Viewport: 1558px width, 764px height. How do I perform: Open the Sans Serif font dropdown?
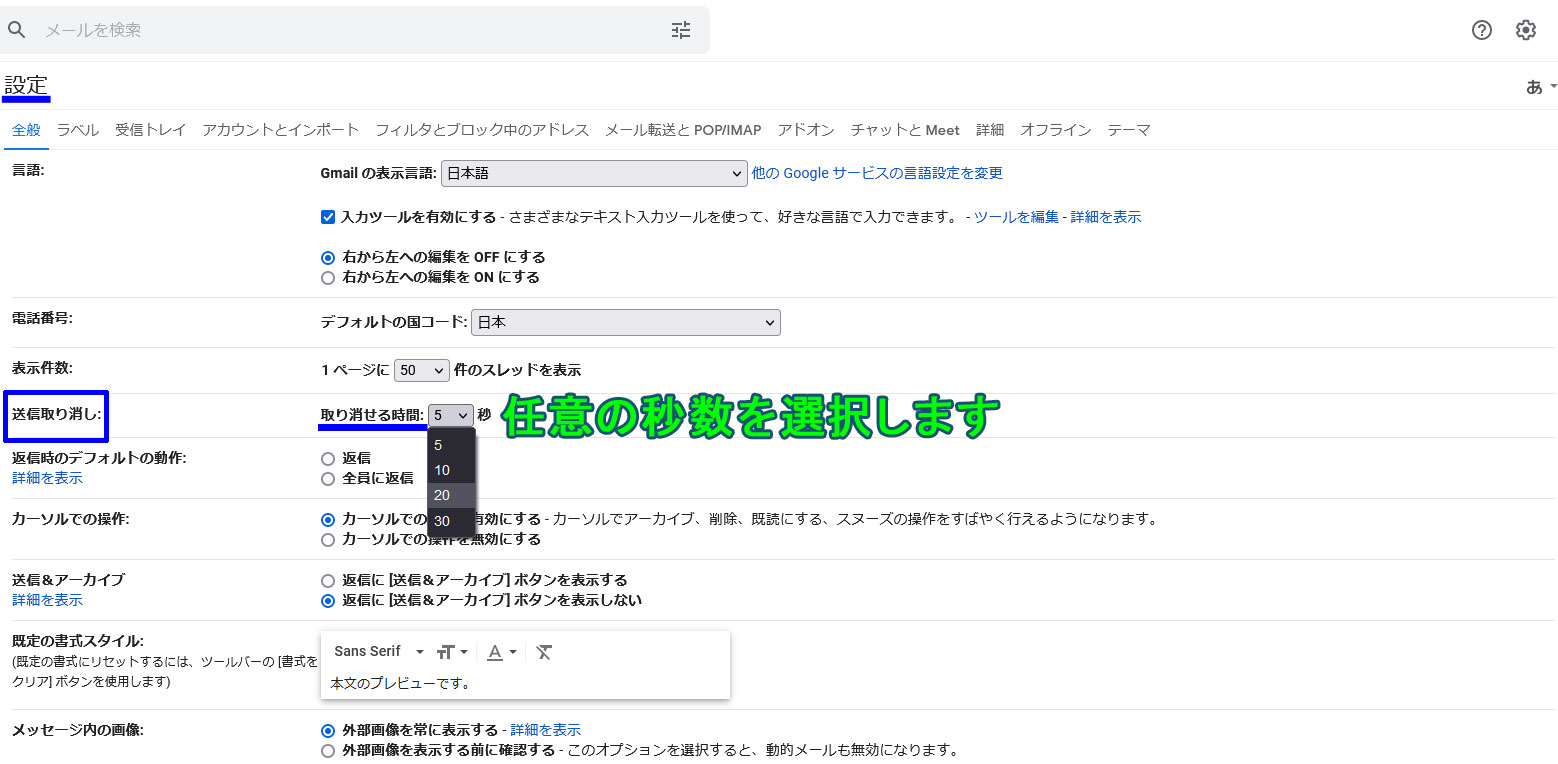click(378, 651)
